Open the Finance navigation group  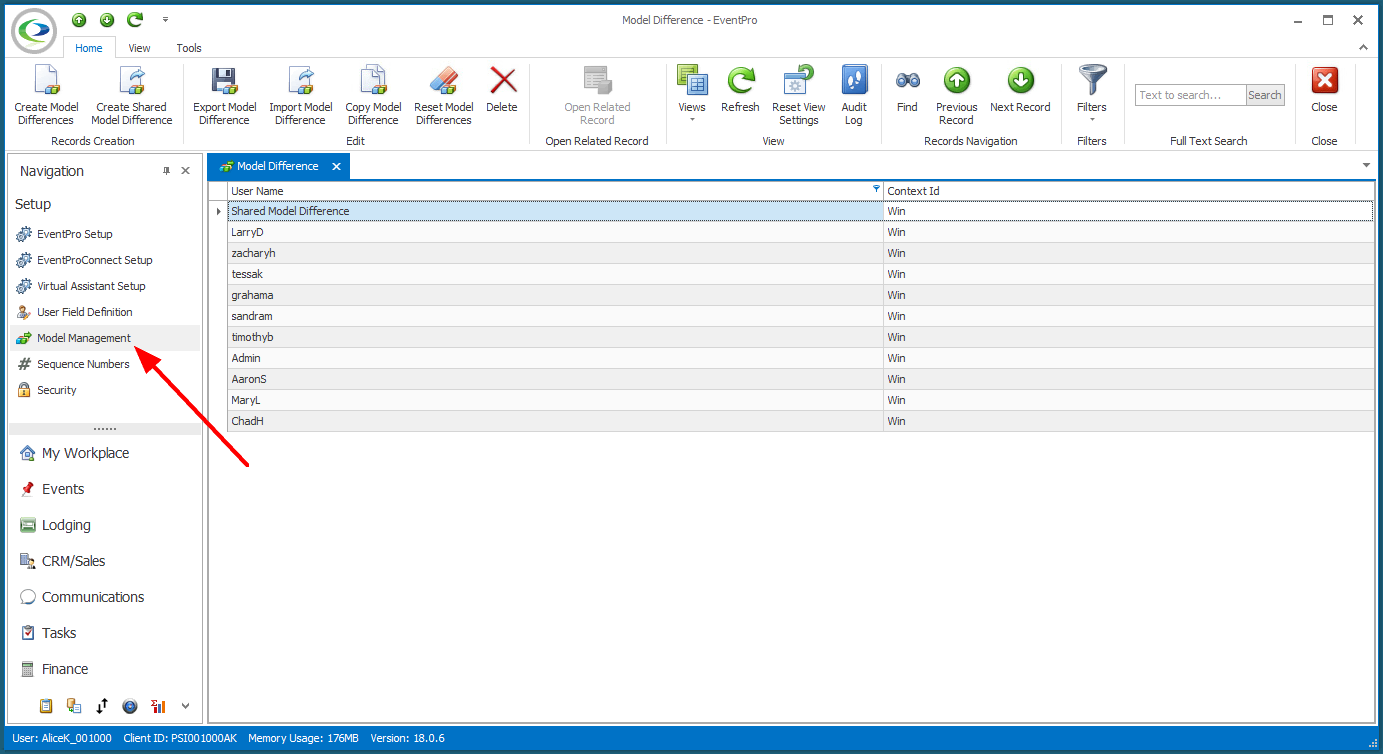pyautogui.click(x=105, y=669)
